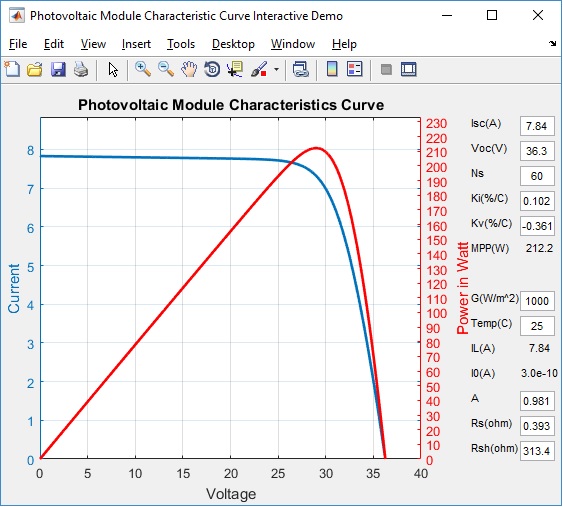This screenshot has width=563, height=507.
Task: Open the Tools menu
Action: click(181, 44)
